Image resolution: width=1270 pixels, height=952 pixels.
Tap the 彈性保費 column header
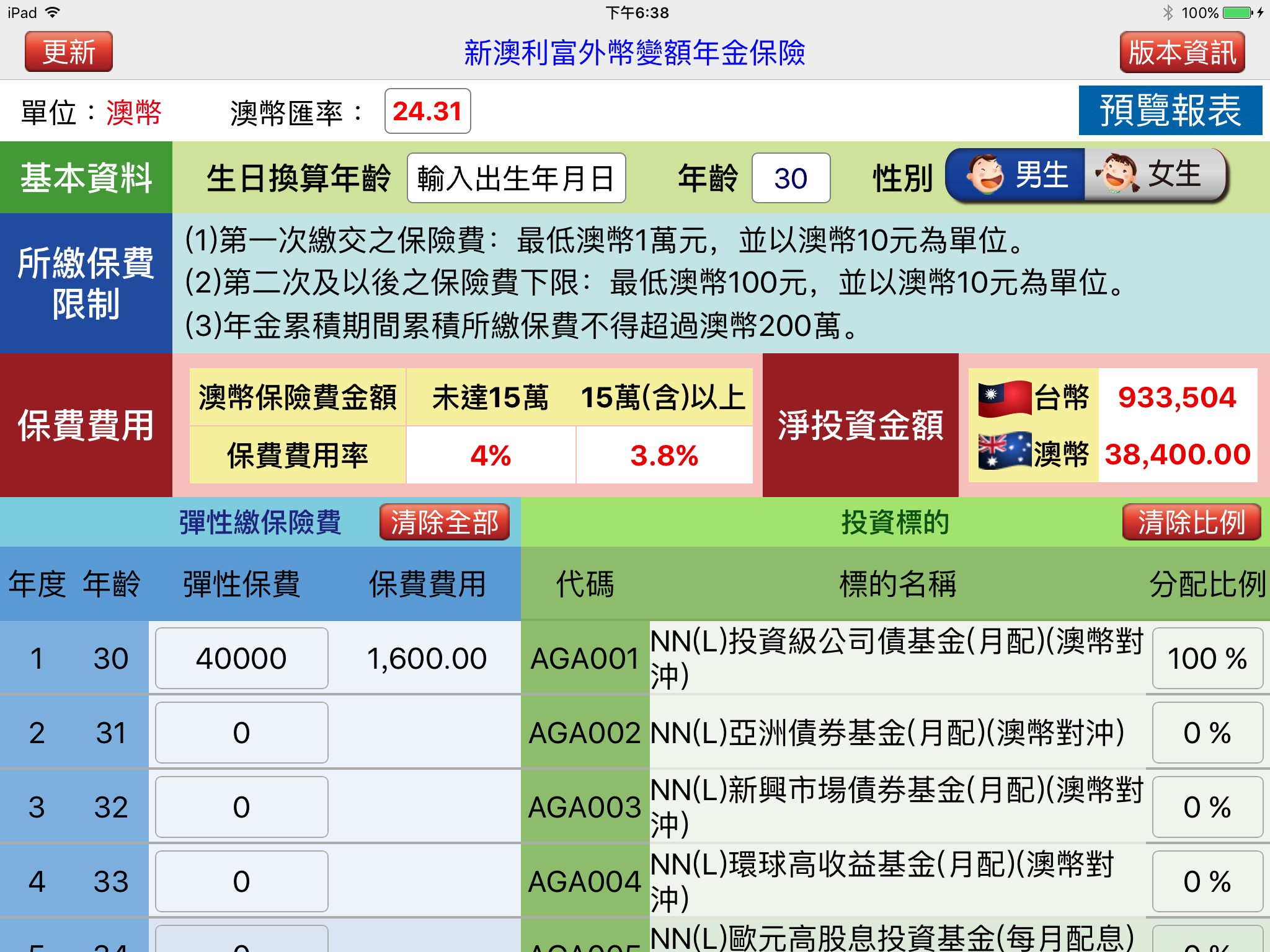(242, 584)
